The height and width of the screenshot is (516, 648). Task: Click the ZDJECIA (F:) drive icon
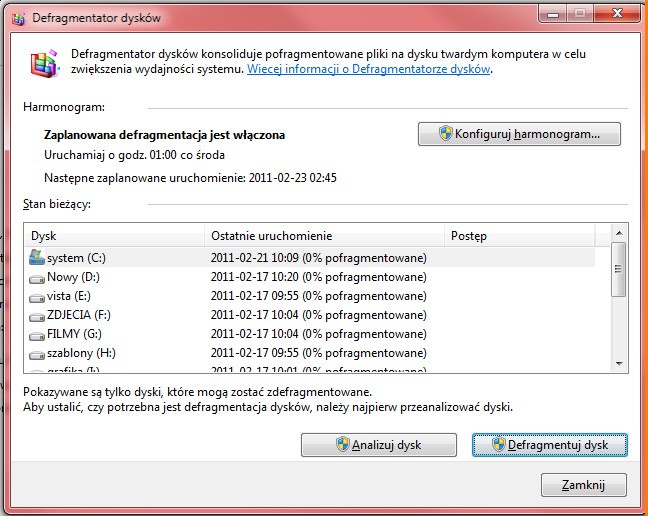[38, 315]
